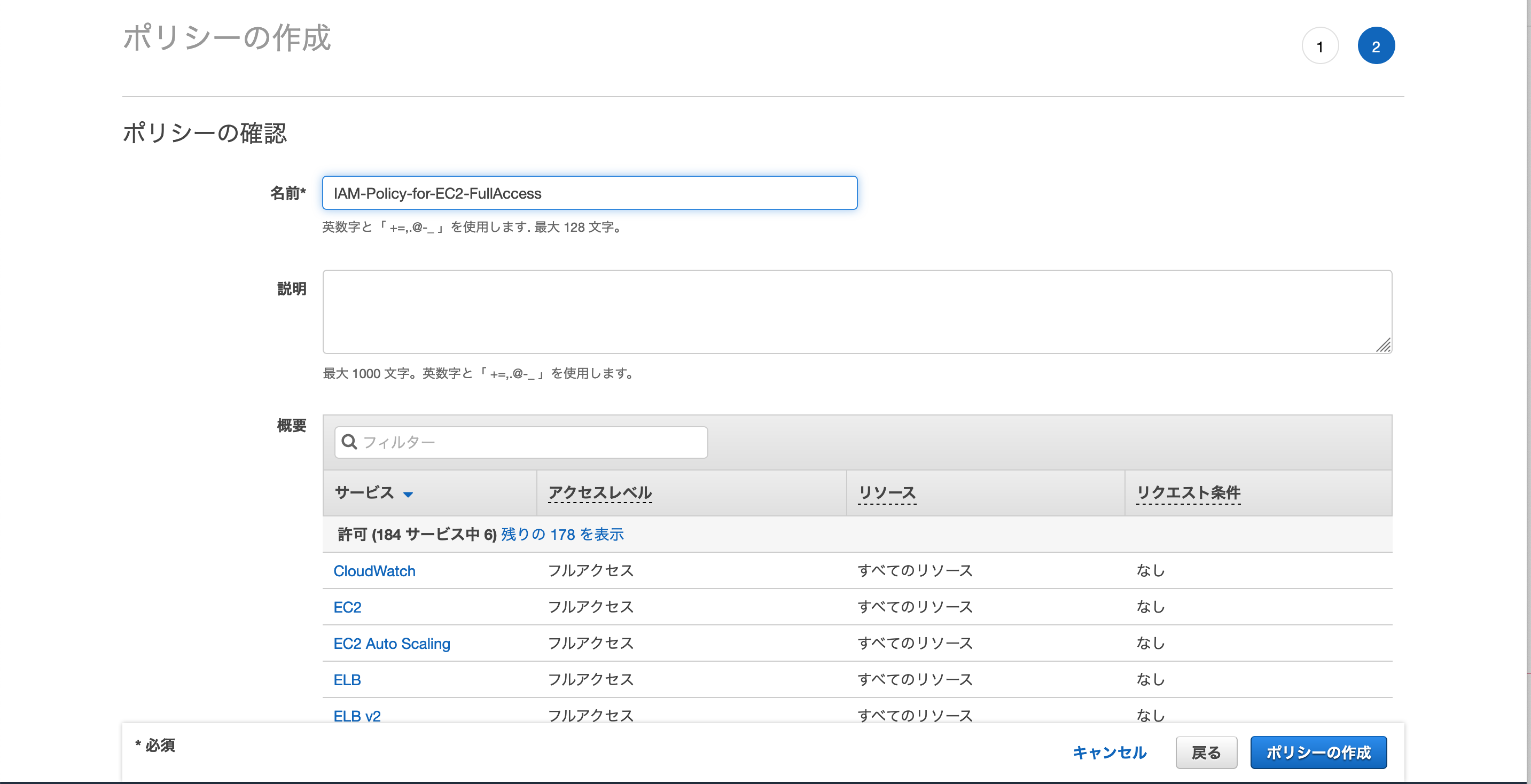1531x784 pixels.
Task: Click the search magnifier icon in filter
Action: click(349, 442)
